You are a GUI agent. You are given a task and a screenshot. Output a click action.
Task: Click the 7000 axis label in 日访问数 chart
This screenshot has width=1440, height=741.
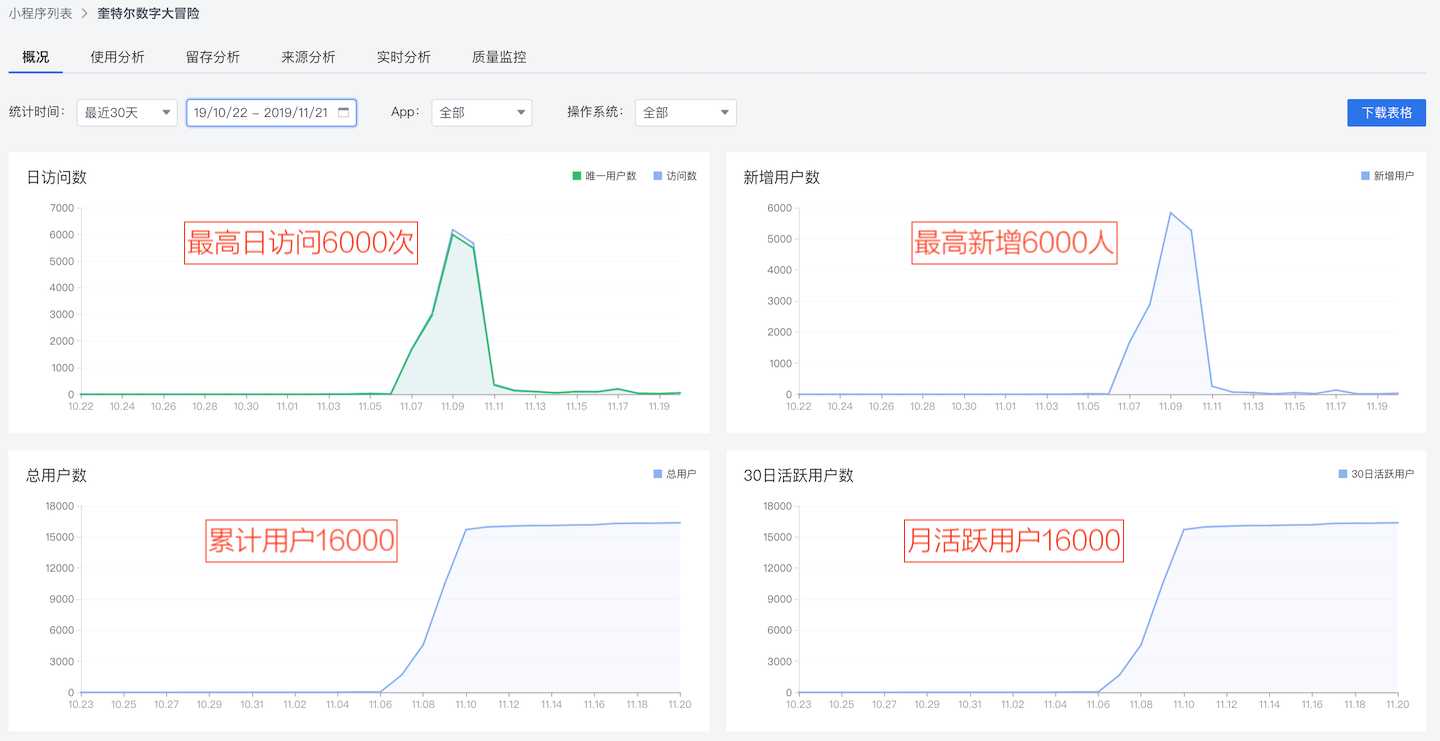[x=62, y=208]
